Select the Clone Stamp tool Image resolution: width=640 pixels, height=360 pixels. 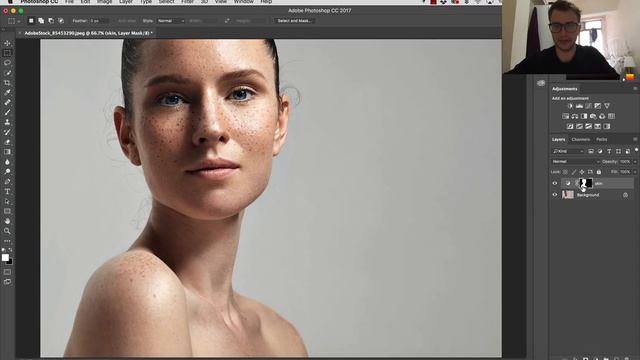pos(7,122)
